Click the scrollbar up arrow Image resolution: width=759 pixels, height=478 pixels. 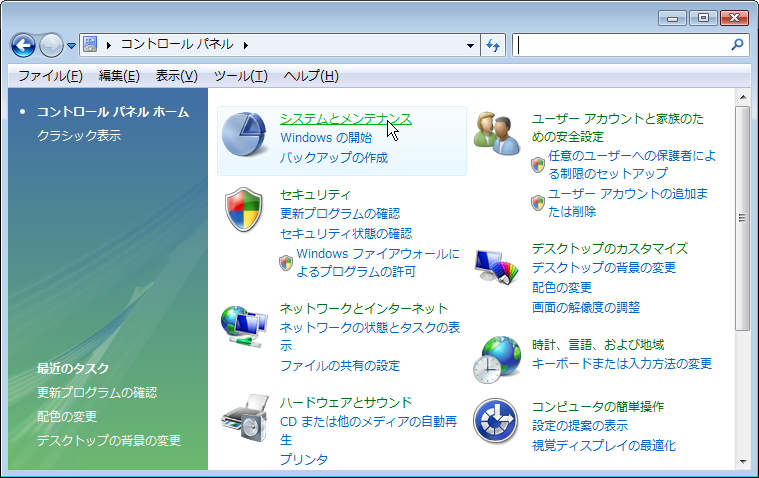743,97
